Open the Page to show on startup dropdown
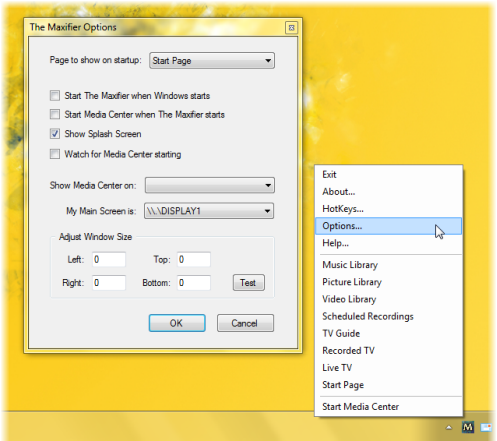 click(212, 61)
